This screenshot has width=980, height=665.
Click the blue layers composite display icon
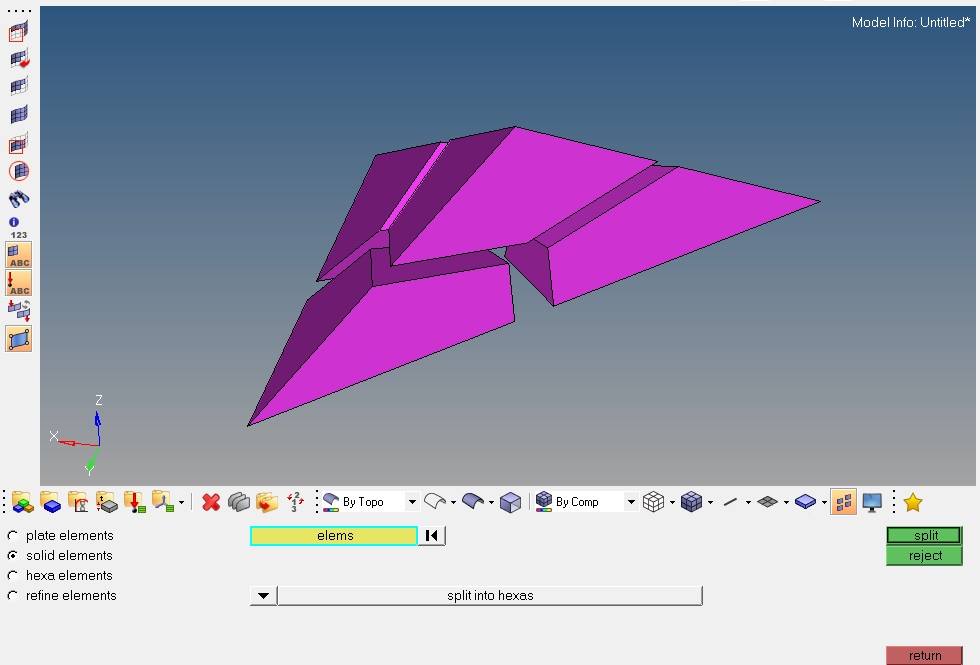(x=805, y=502)
